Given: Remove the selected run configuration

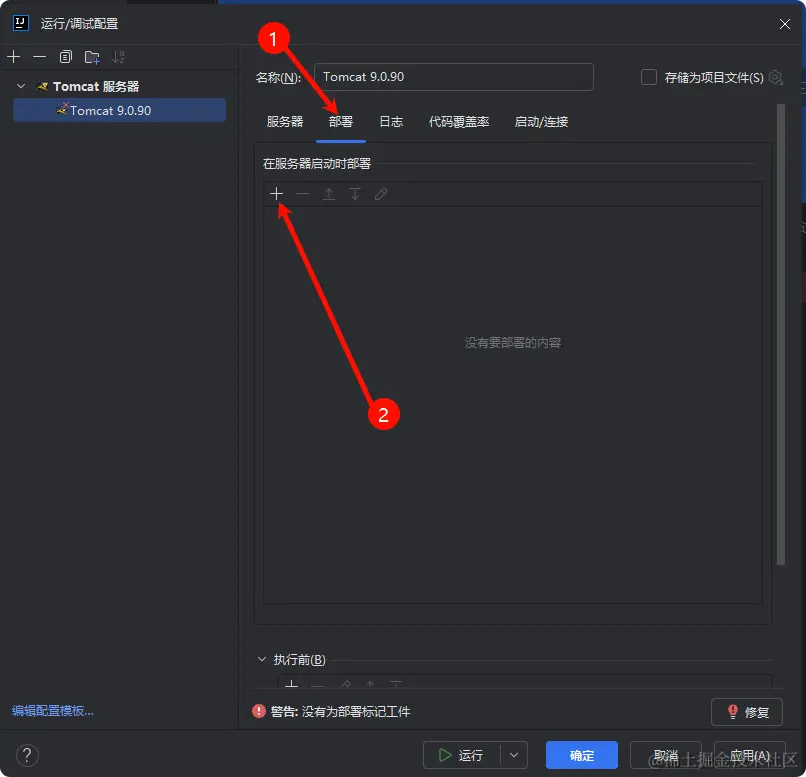Looking at the screenshot, I should (x=40, y=57).
